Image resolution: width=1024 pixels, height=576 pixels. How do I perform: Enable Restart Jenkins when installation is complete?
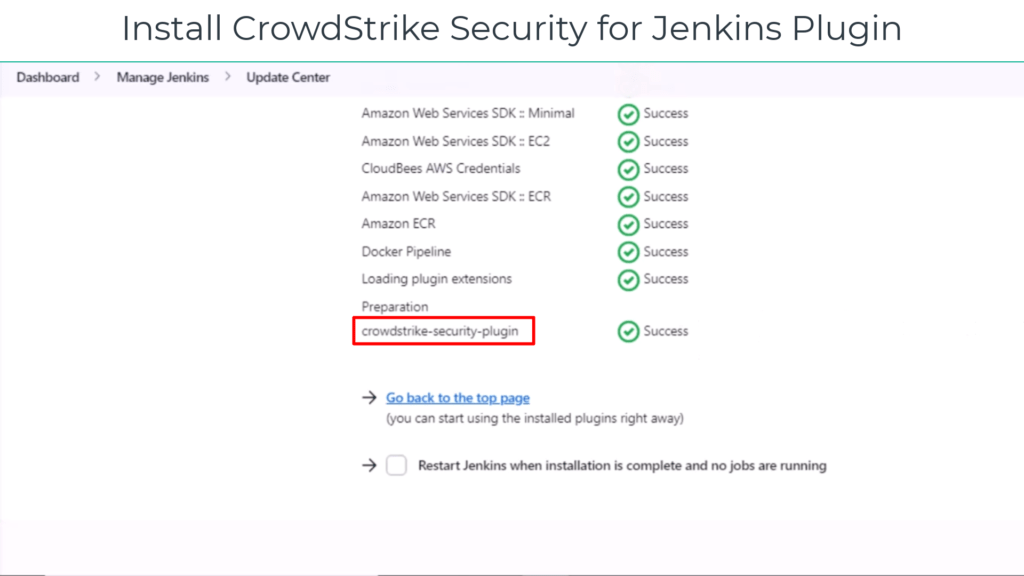point(396,465)
